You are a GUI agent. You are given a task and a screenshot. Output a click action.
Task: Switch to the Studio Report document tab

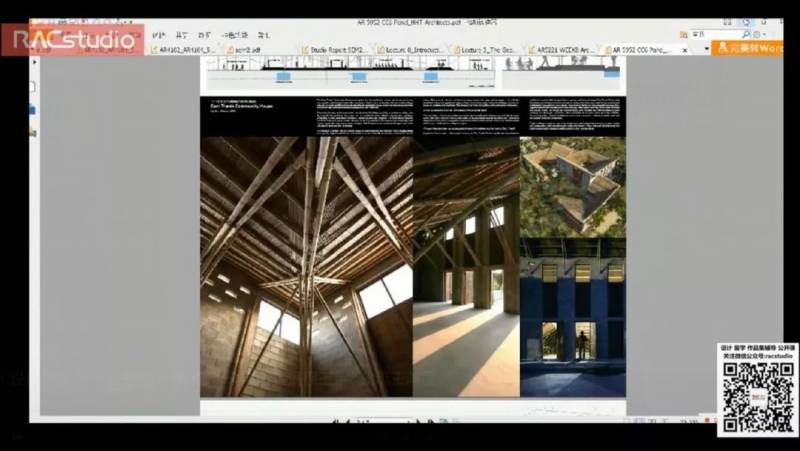[336, 49]
